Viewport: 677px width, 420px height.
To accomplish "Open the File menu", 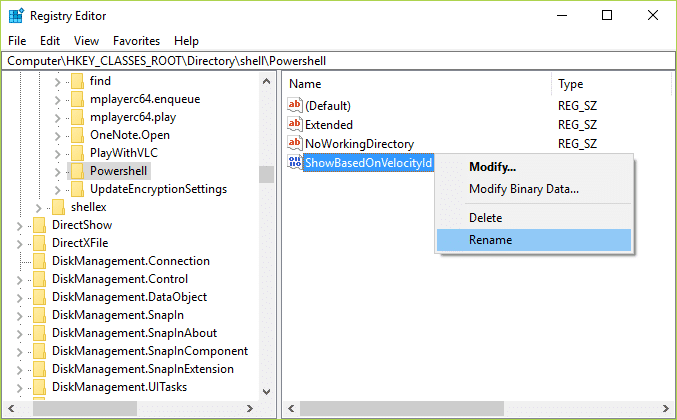I will 17,41.
